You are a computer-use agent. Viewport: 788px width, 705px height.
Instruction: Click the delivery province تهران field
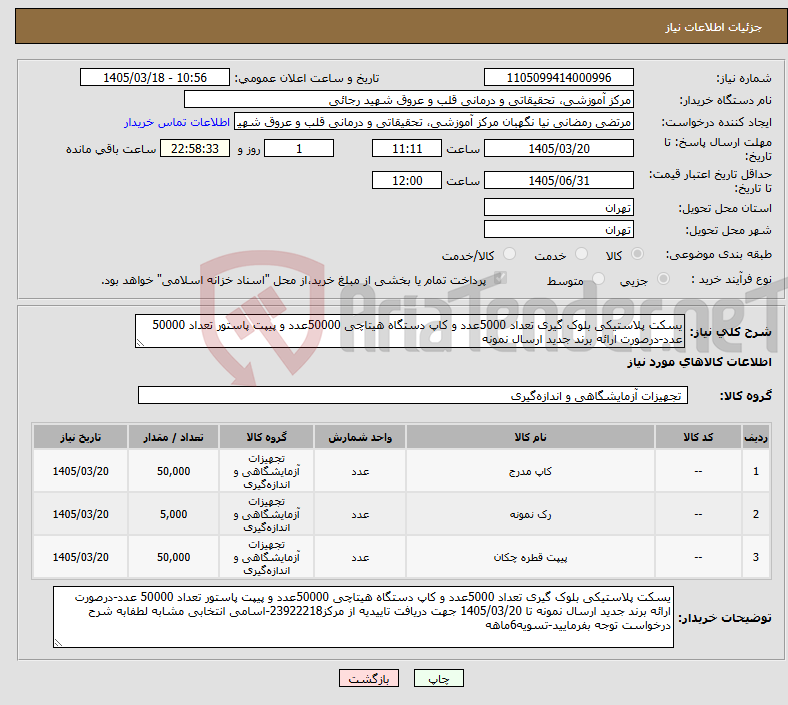[558, 207]
